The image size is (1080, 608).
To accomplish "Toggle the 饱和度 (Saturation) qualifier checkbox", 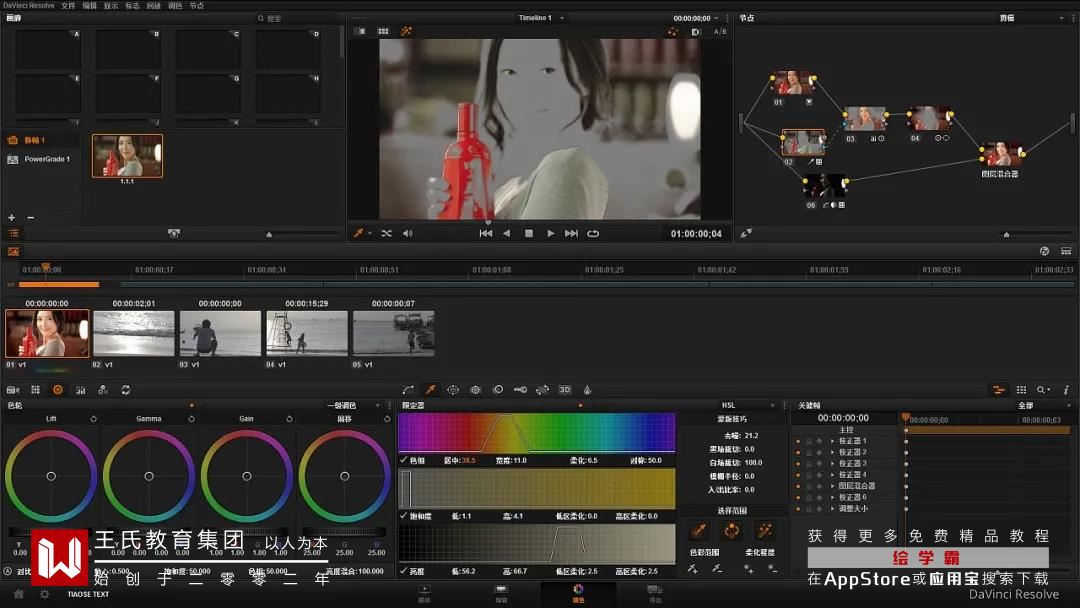I will coord(404,516).
